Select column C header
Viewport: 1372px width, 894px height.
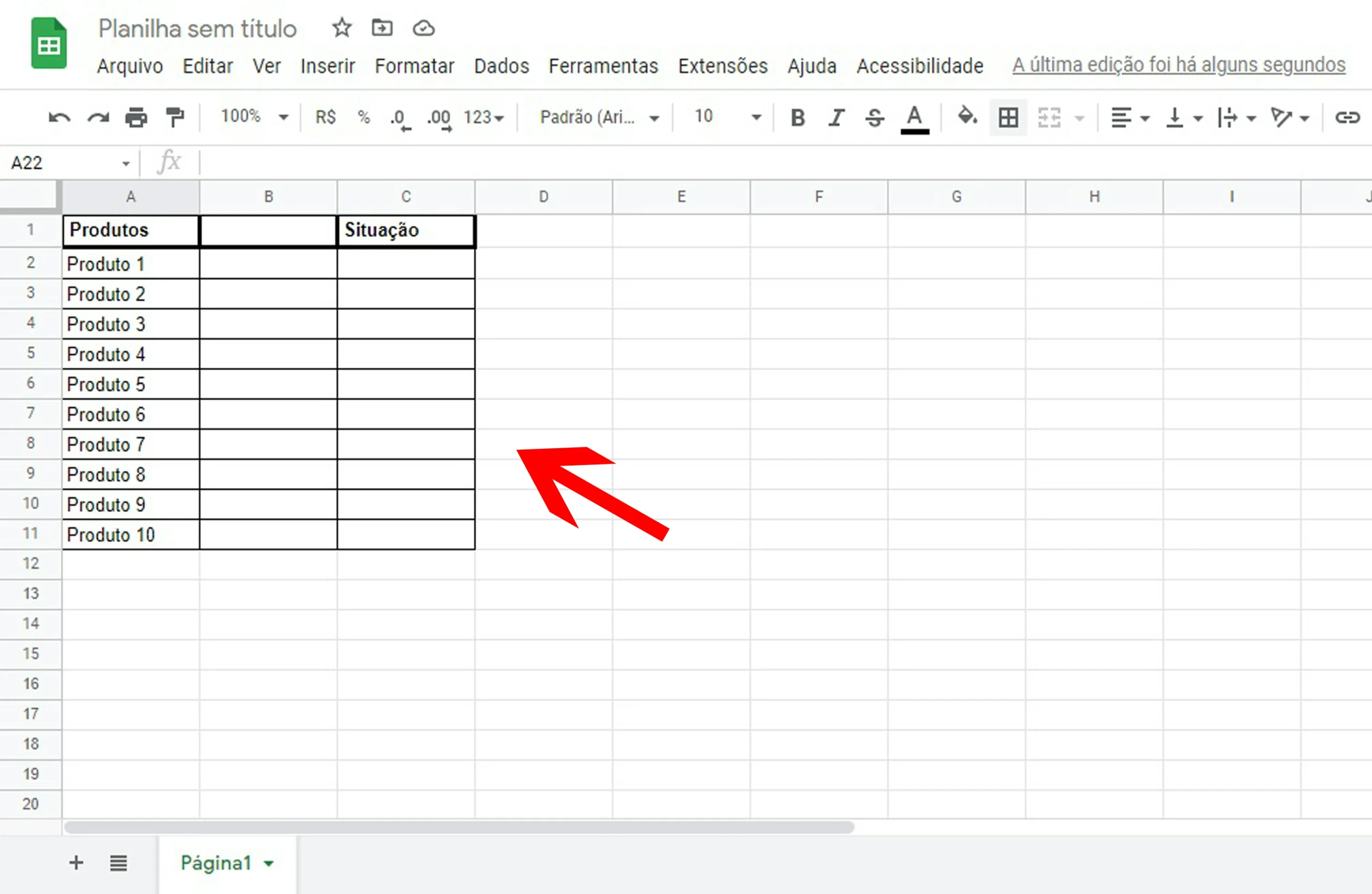point(406,197)
